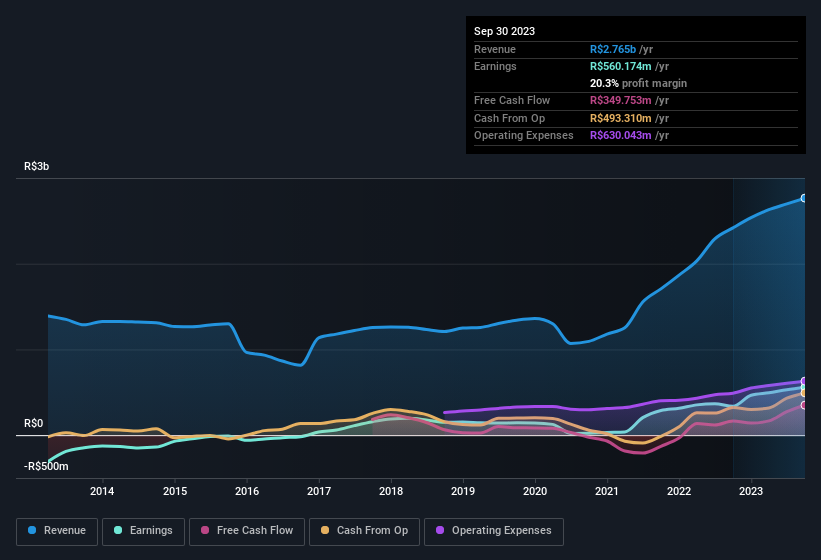Click the Sep 30 2023 tooltip date header
This screenshot has height=560, width=821.
[x=504, y=31]
